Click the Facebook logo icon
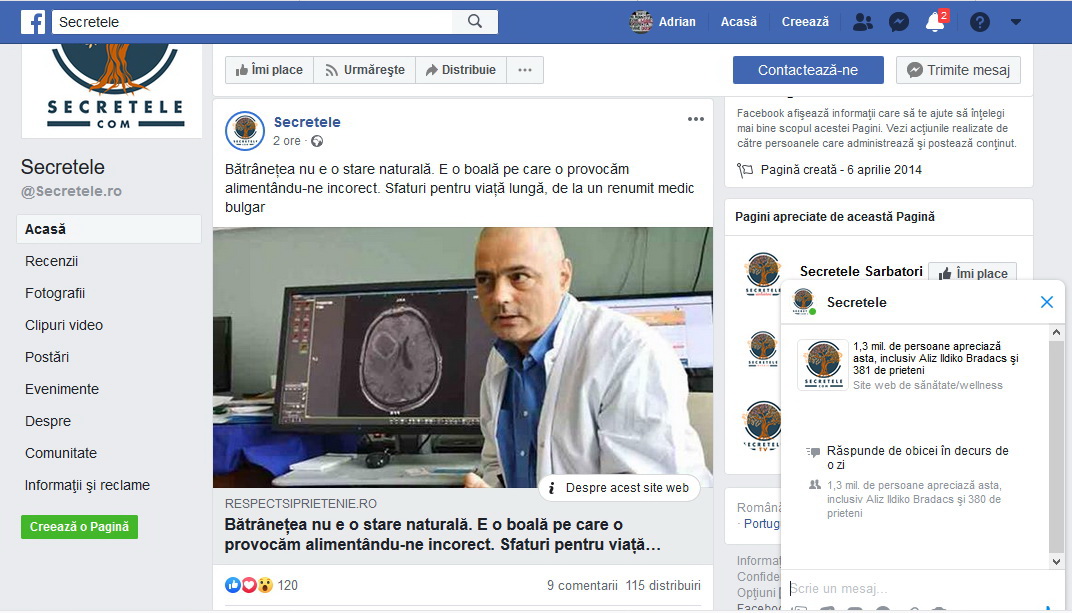This screenshot has height=613, width=1072. [33, 22]
